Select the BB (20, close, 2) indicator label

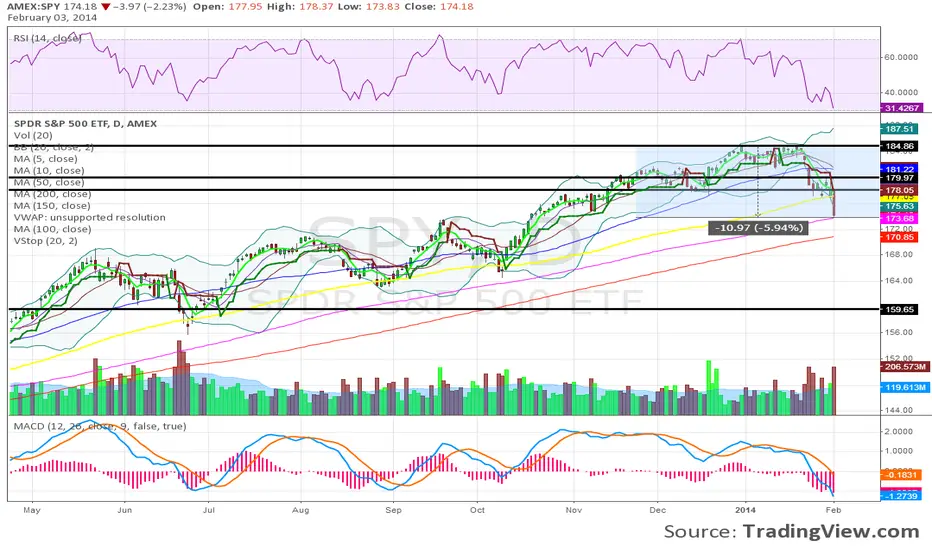(53, 147)
